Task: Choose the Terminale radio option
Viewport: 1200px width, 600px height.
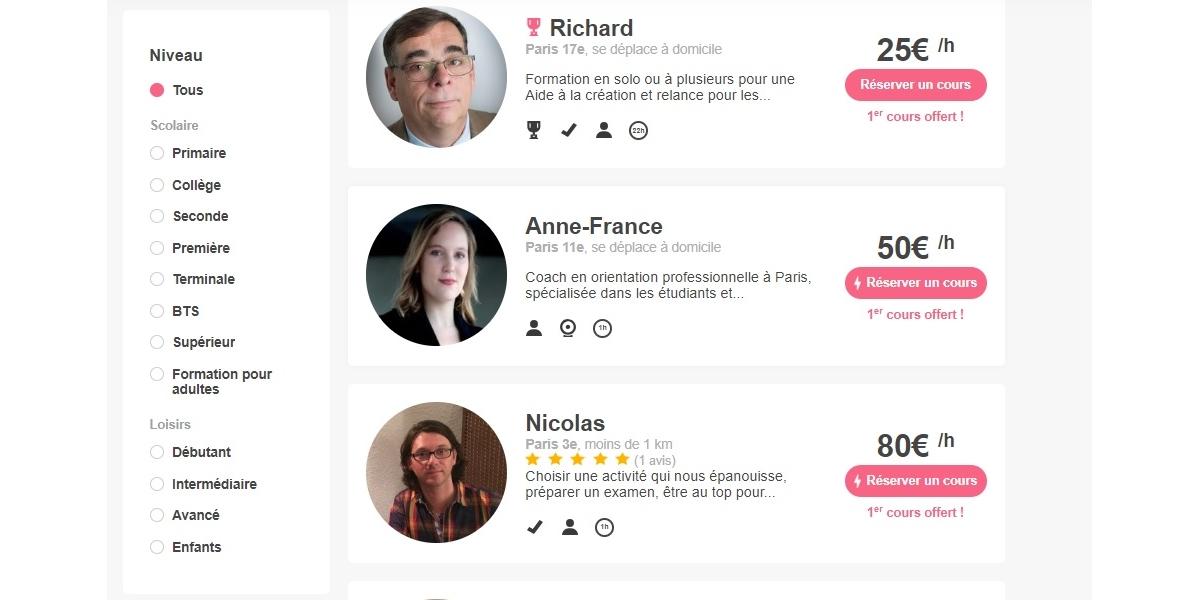Action: pos(157,279)
